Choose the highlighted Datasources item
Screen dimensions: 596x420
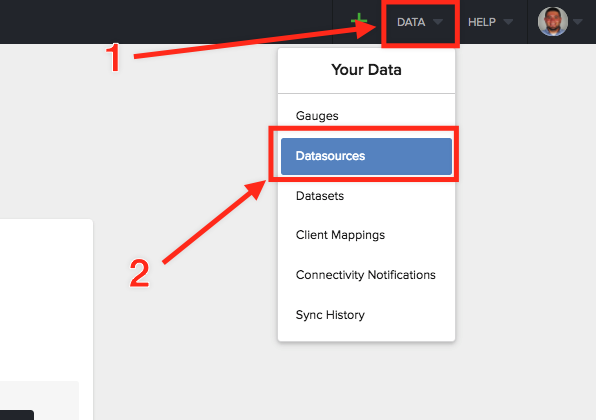[366, 156]
